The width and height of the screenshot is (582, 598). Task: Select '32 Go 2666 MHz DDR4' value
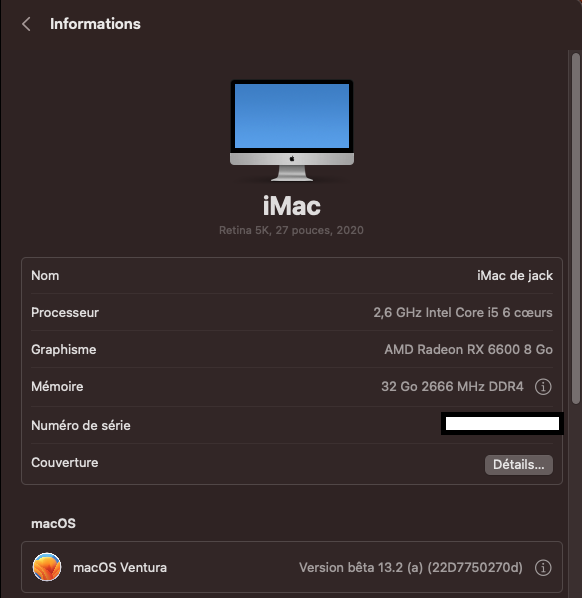(x=452, y=387)
